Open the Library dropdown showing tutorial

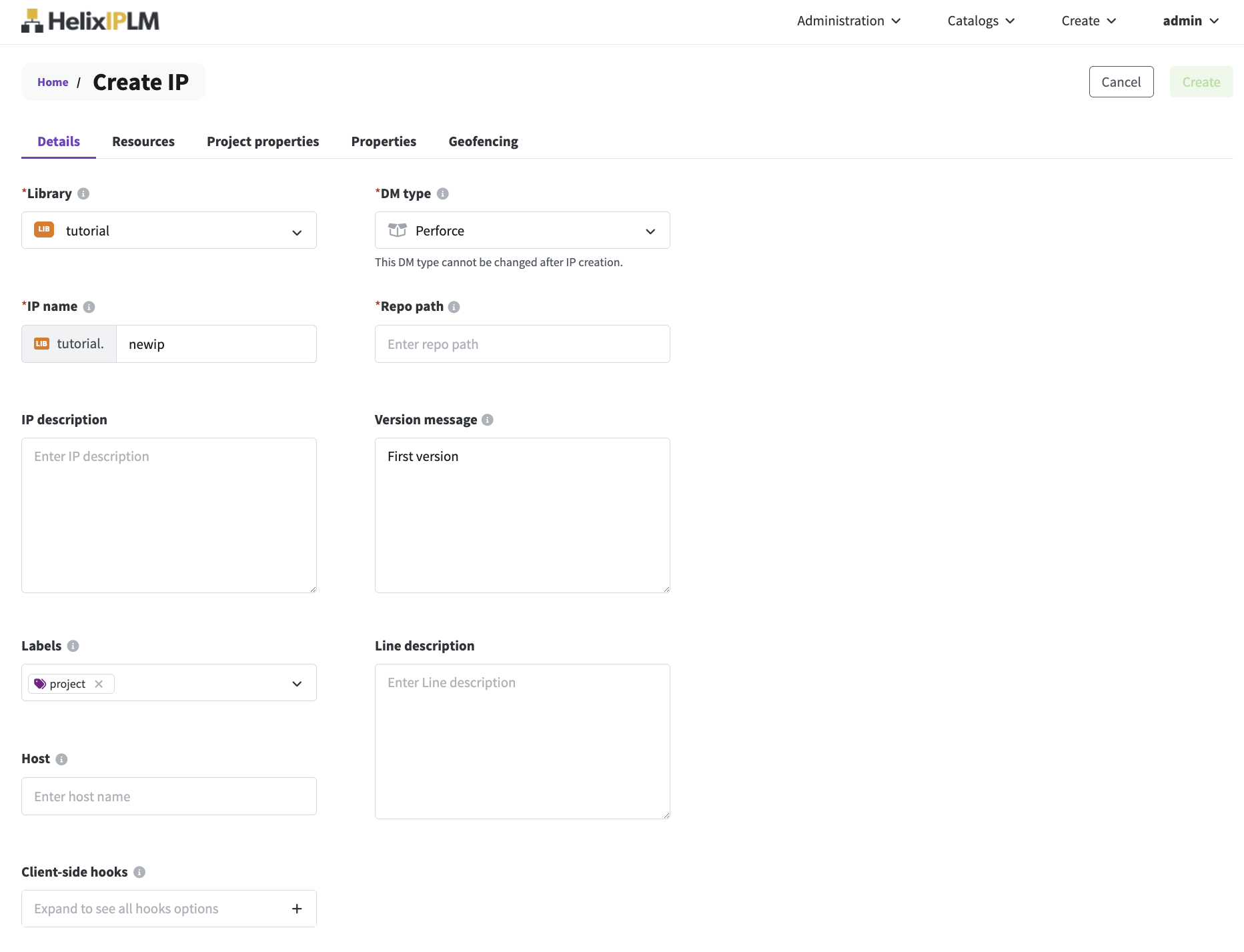tap(169, 231)
